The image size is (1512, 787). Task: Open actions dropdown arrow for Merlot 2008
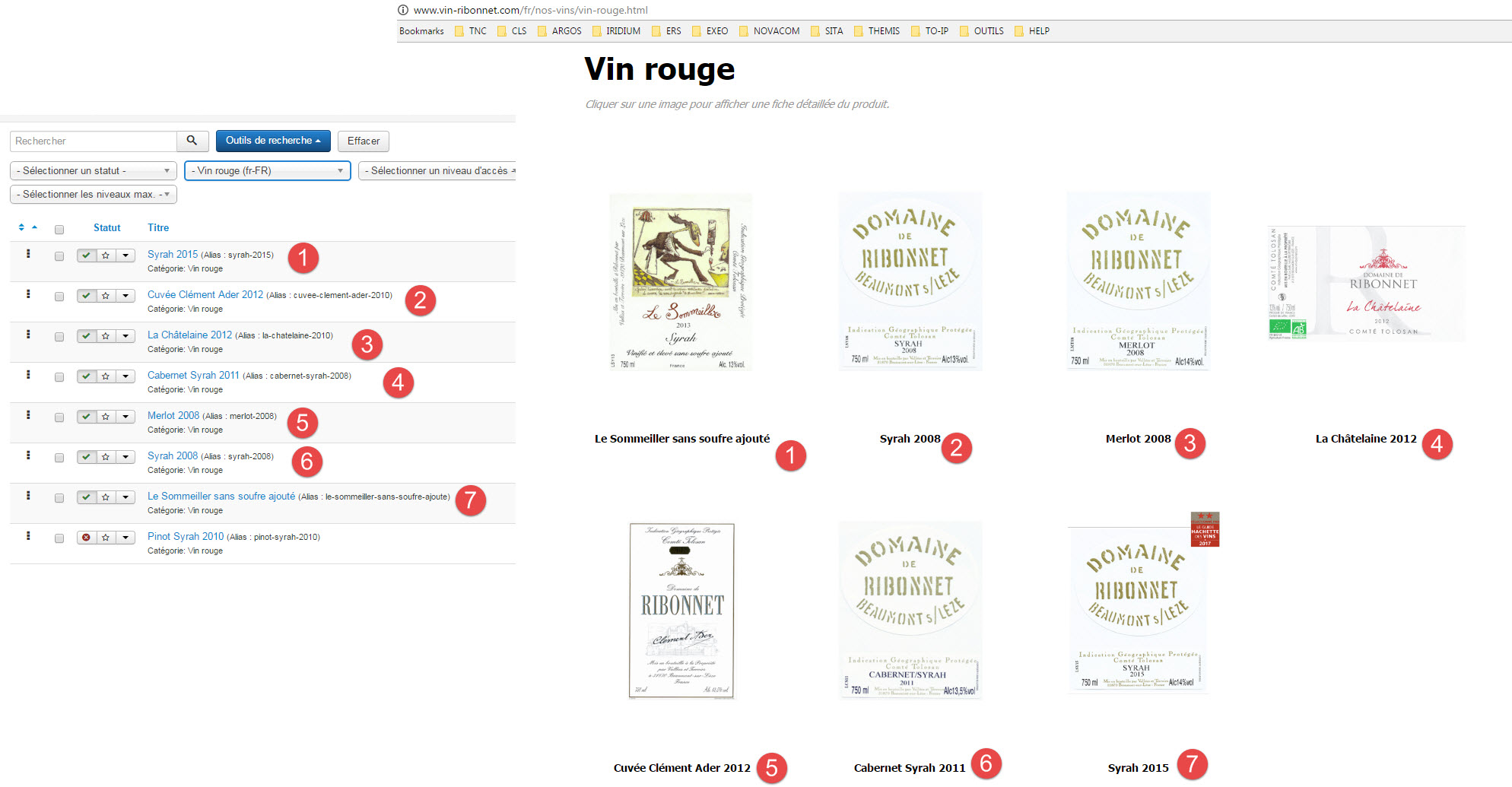pyautogui.click(x=125, y=417)
